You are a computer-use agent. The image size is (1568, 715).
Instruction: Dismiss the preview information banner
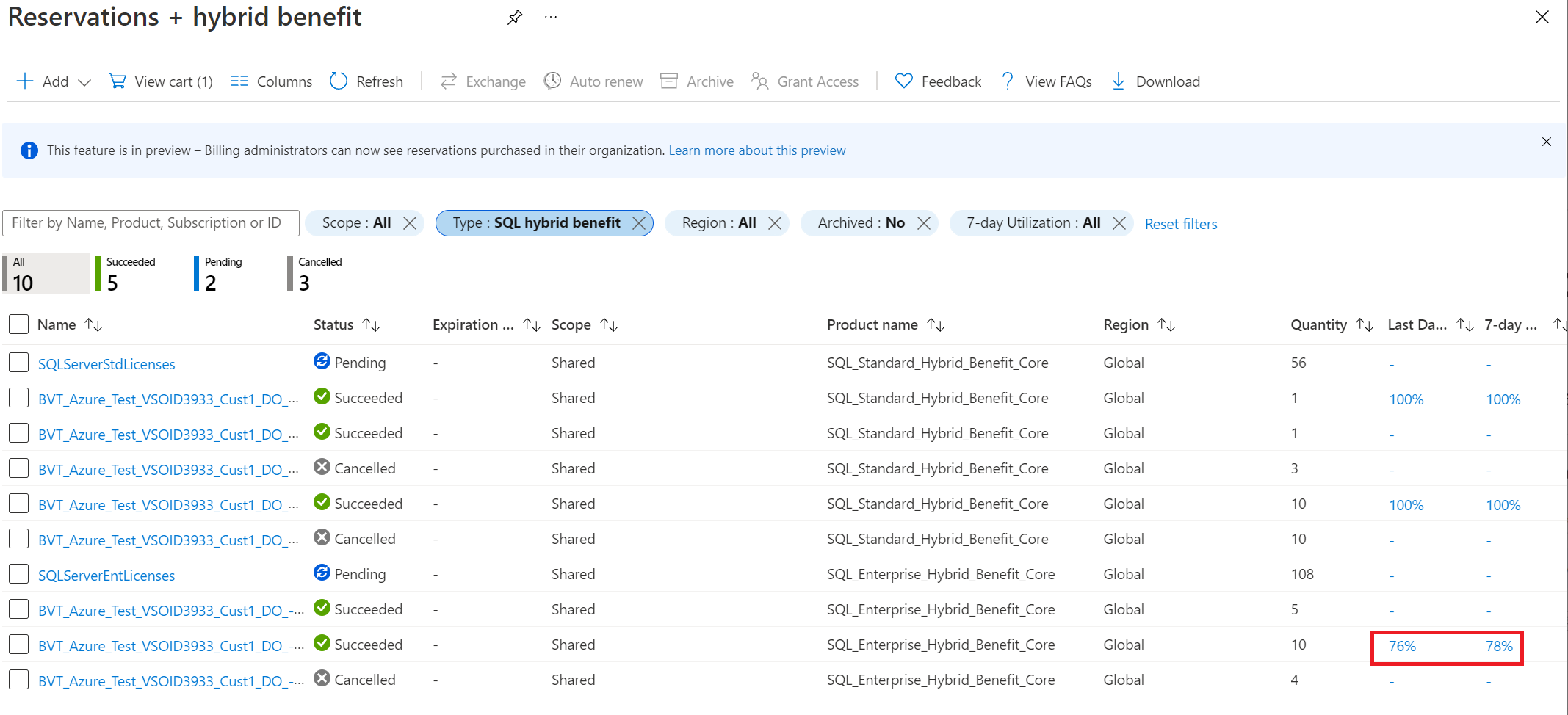1546,142
